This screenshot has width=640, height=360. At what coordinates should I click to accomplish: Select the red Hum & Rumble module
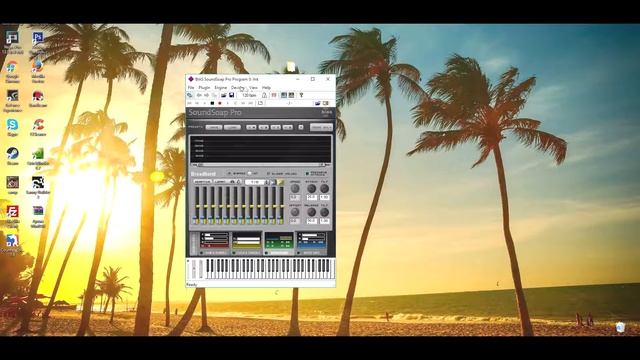point(215,240)
